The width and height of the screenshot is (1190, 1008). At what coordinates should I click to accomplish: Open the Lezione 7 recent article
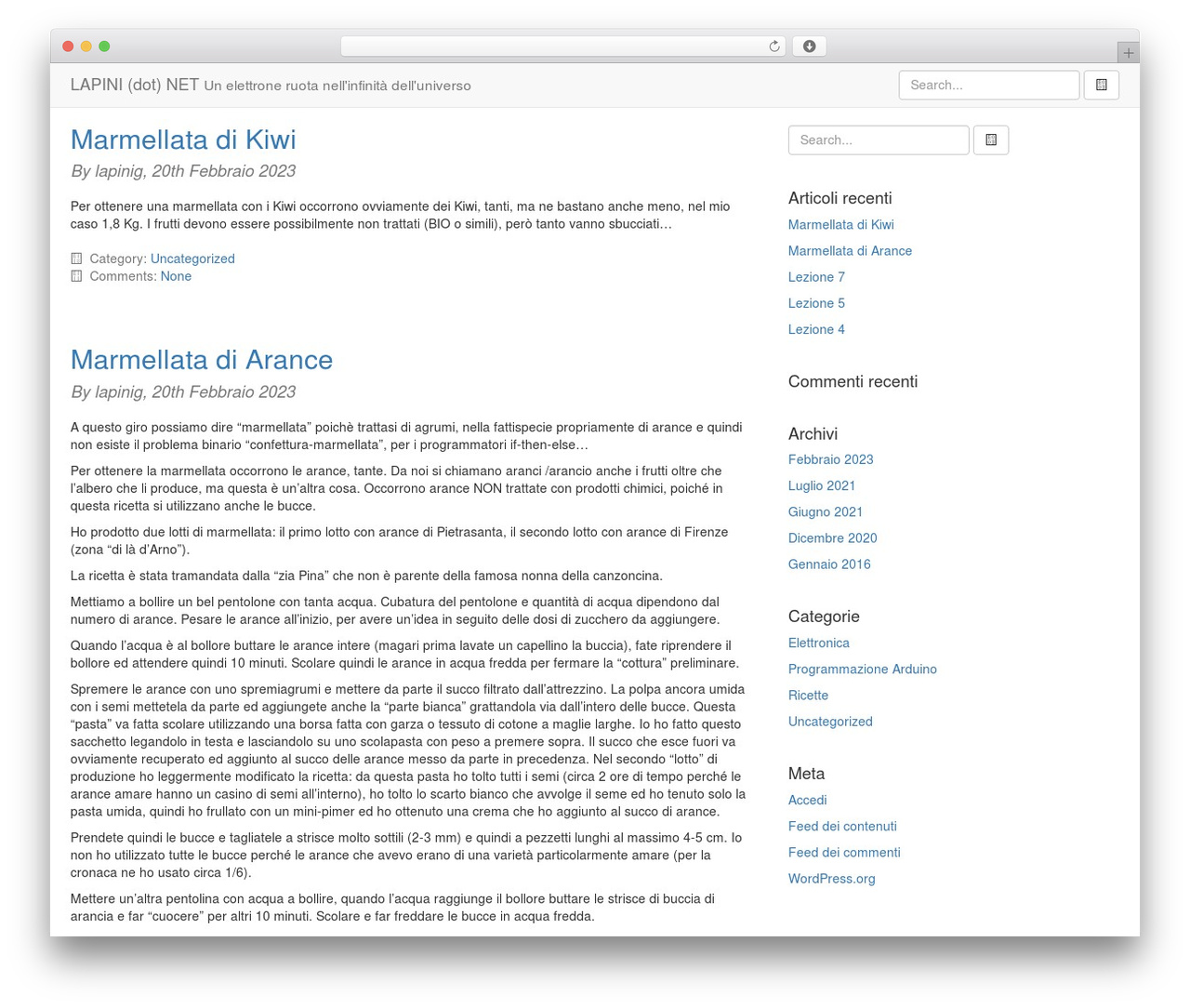click(x=816, y=276)
